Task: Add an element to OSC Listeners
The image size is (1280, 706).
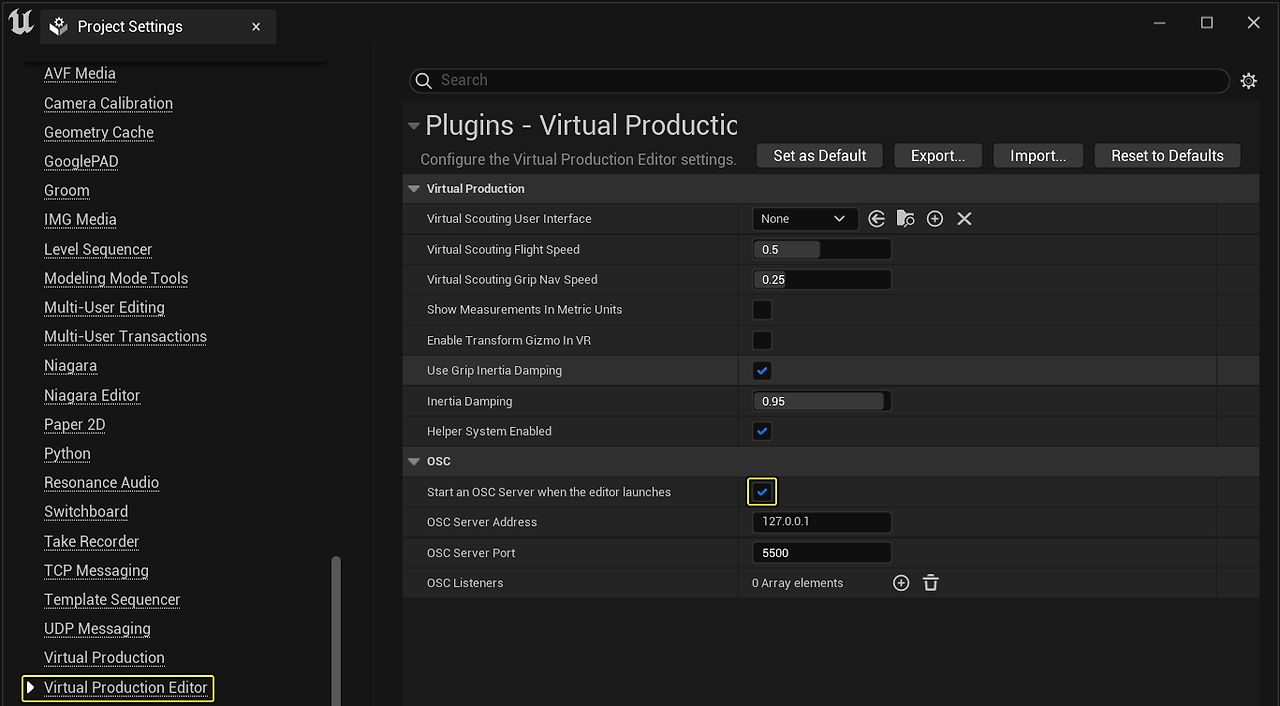Action: (901, 583)
